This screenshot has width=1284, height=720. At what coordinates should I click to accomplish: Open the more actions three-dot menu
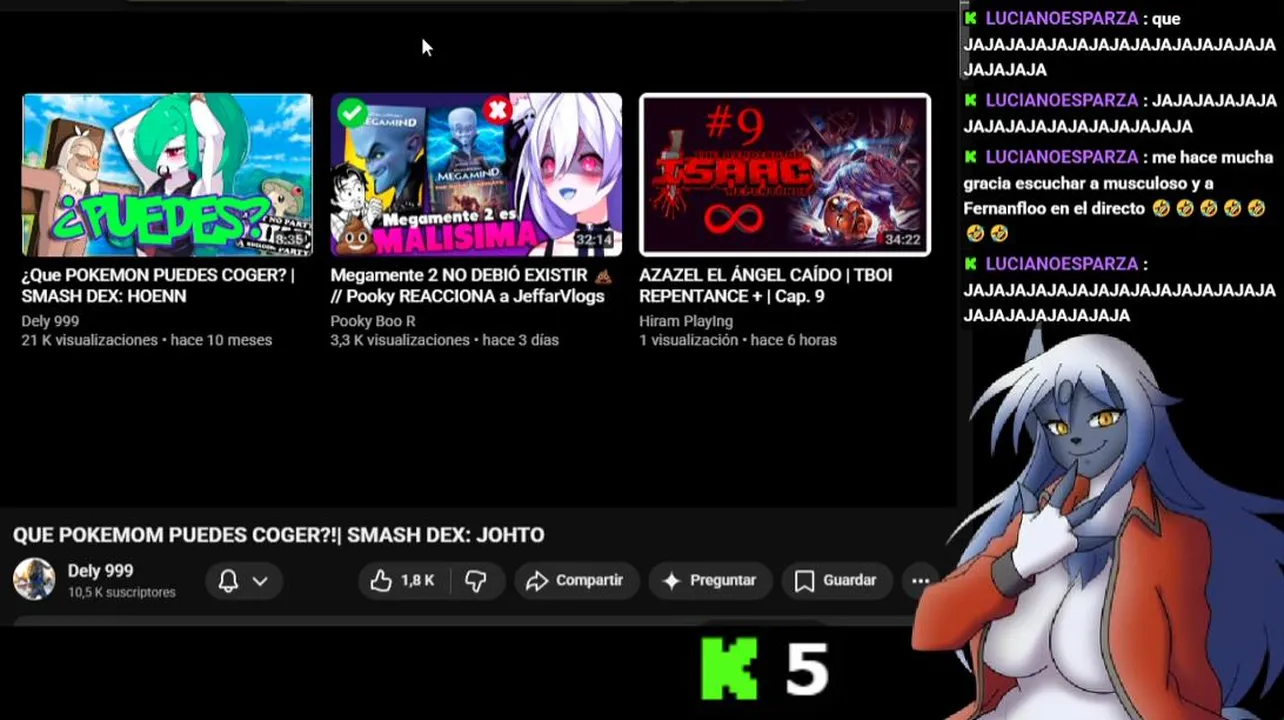pos(920,580)
